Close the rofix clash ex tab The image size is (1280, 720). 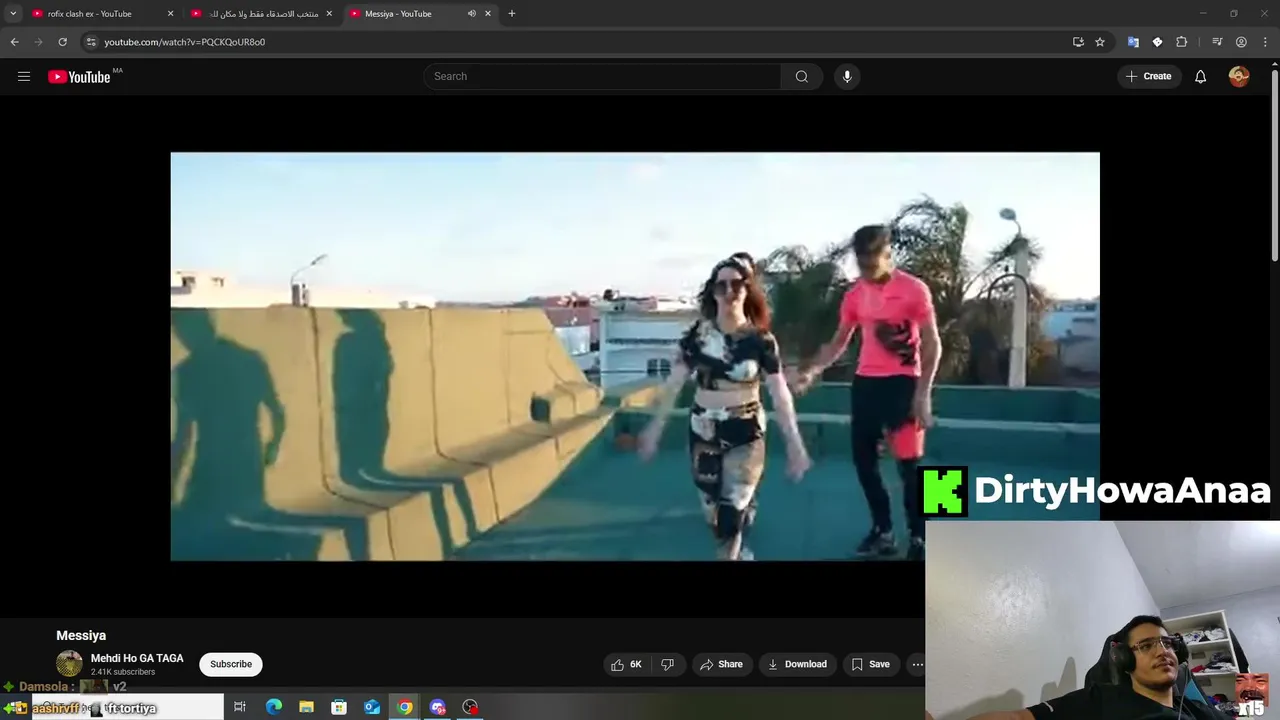point(170,14)
